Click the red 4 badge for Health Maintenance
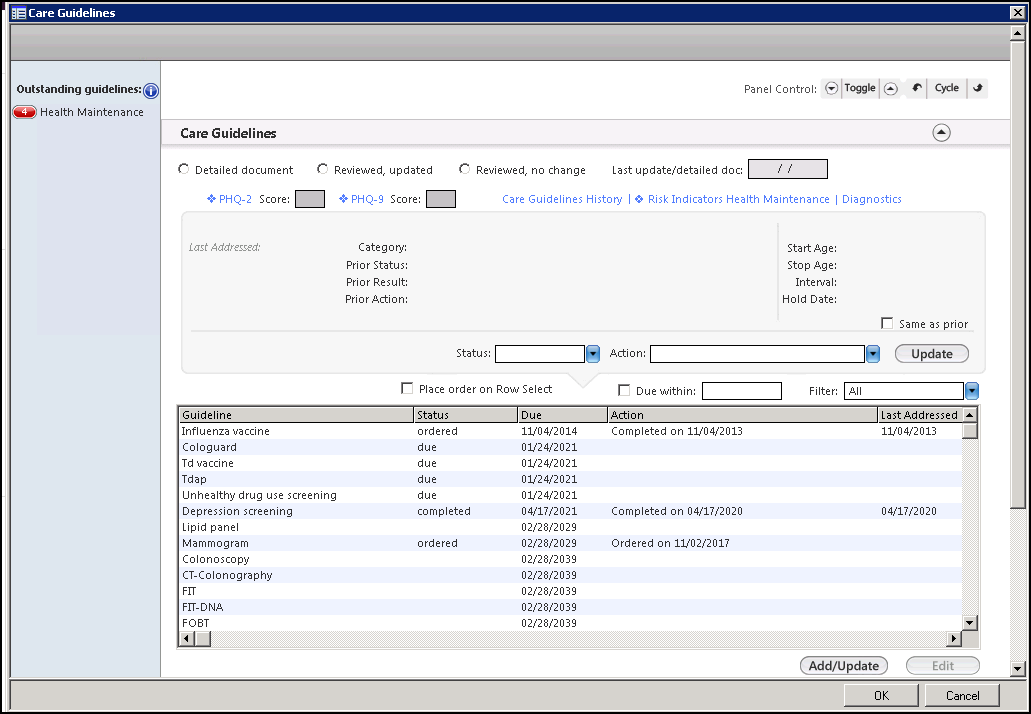 [24, 112]
